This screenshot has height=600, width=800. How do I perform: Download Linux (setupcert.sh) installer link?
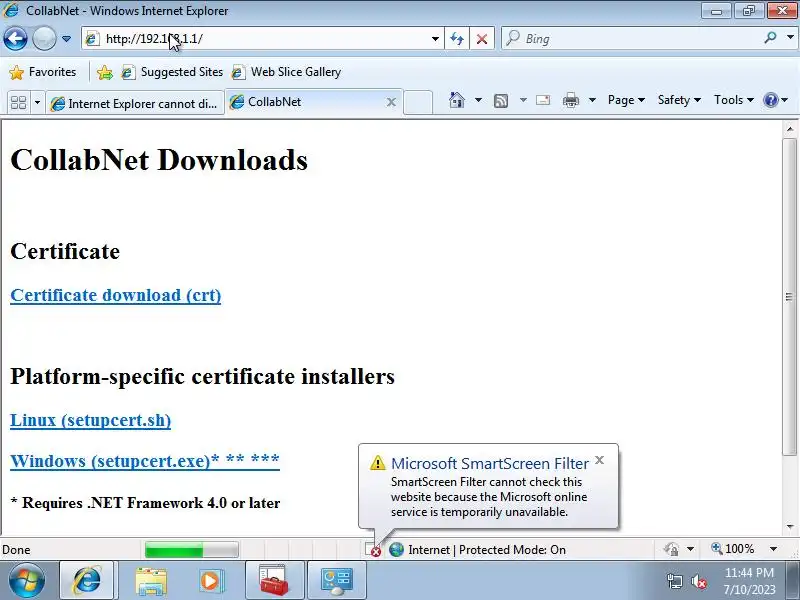click(91, 420)
